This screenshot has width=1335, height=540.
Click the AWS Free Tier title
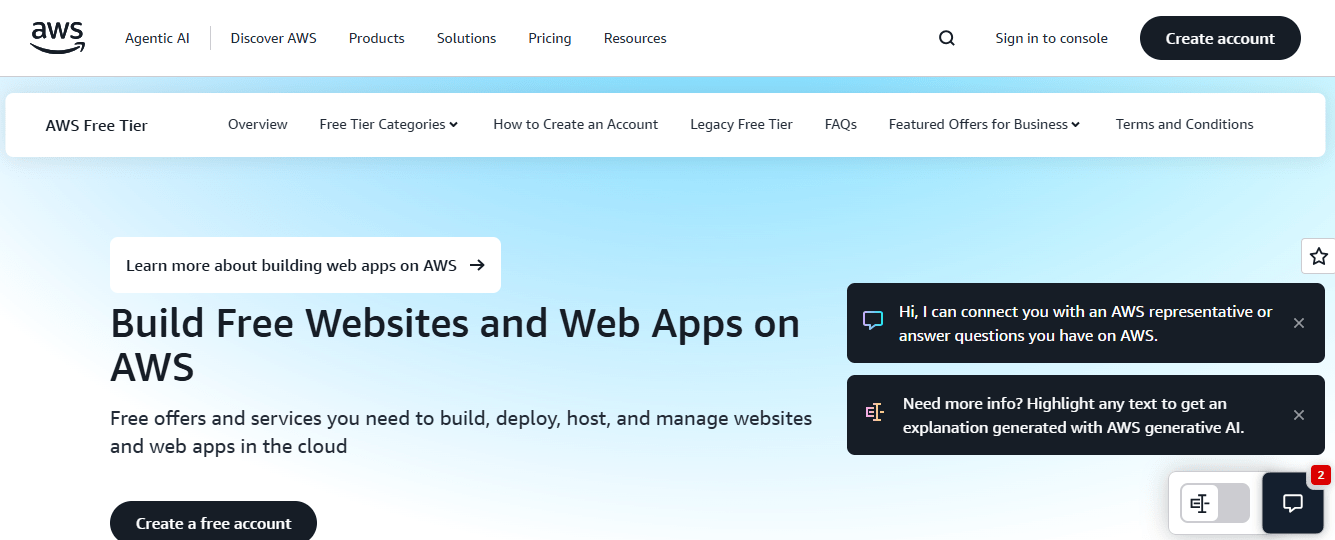(96, 126)
